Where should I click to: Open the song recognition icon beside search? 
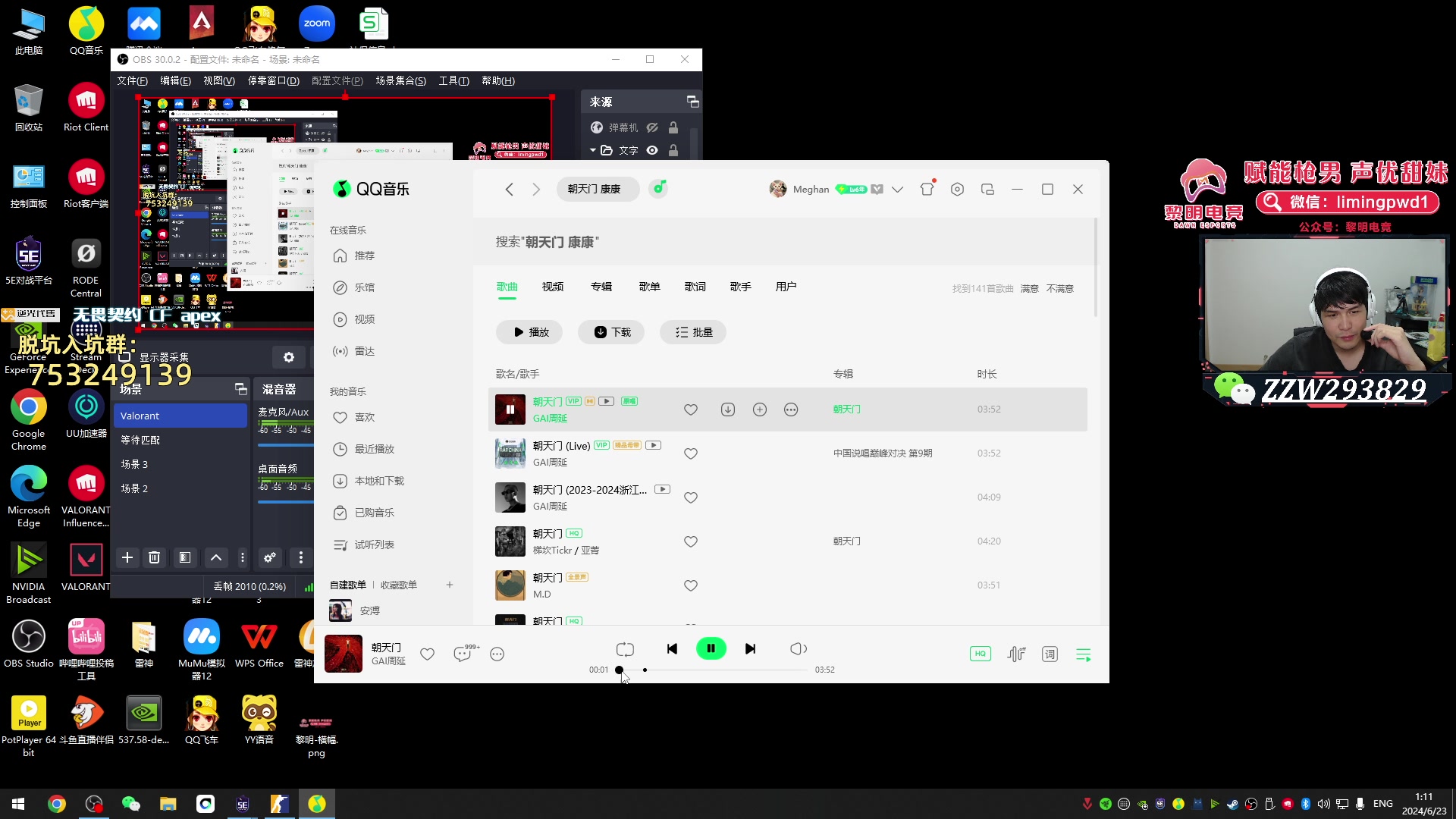tap(659, 188)
